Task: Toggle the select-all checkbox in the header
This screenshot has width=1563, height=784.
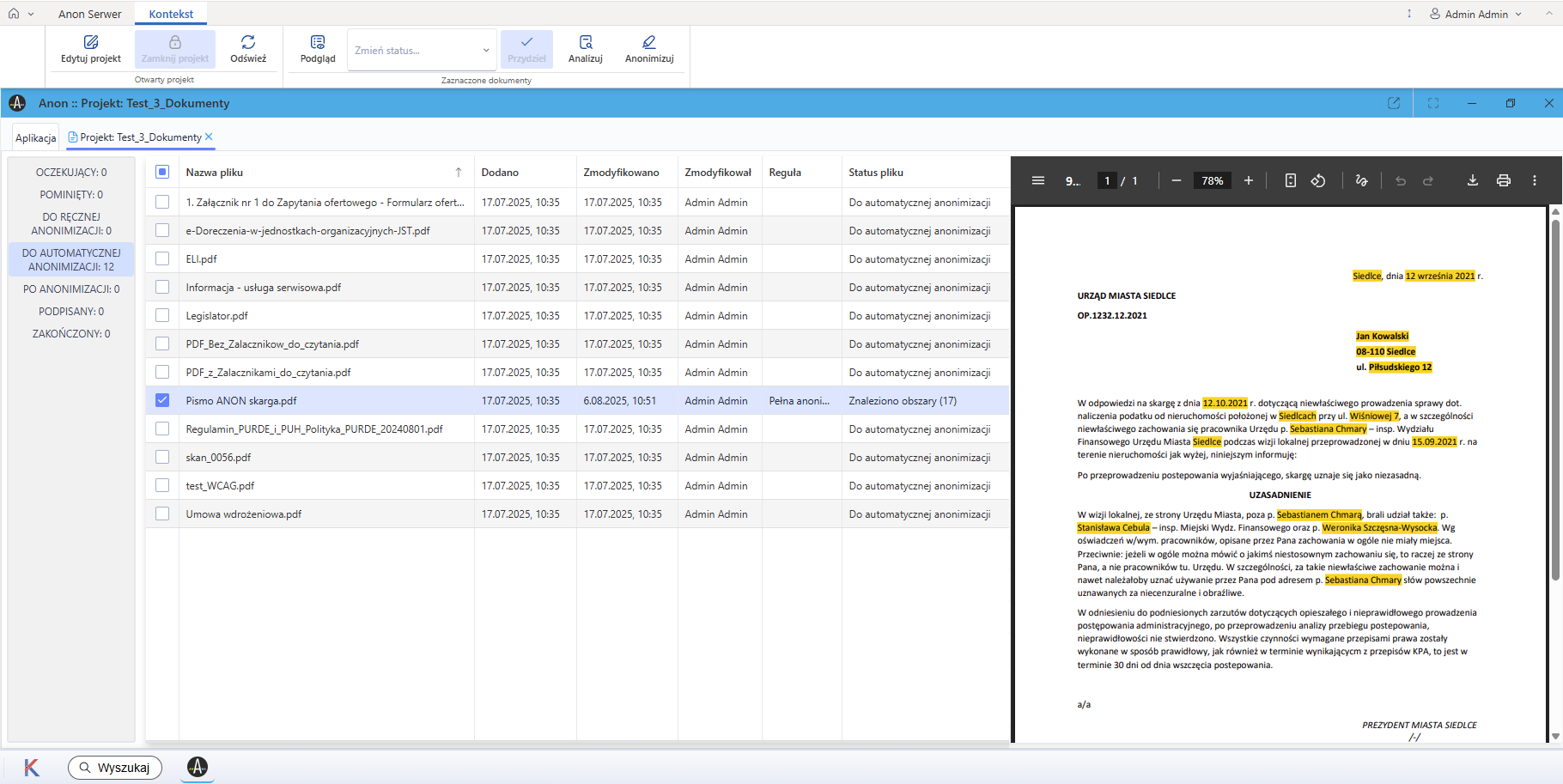Action: 162,172
